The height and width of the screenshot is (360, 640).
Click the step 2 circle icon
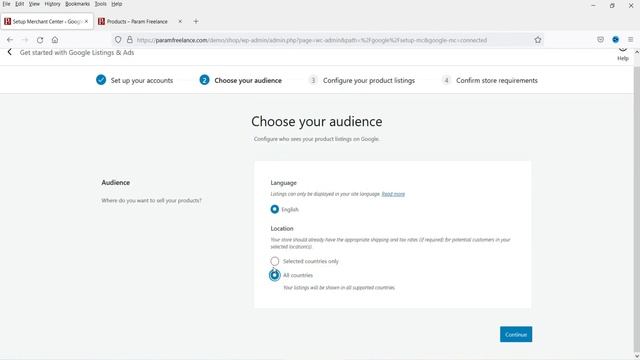point(204,80)
